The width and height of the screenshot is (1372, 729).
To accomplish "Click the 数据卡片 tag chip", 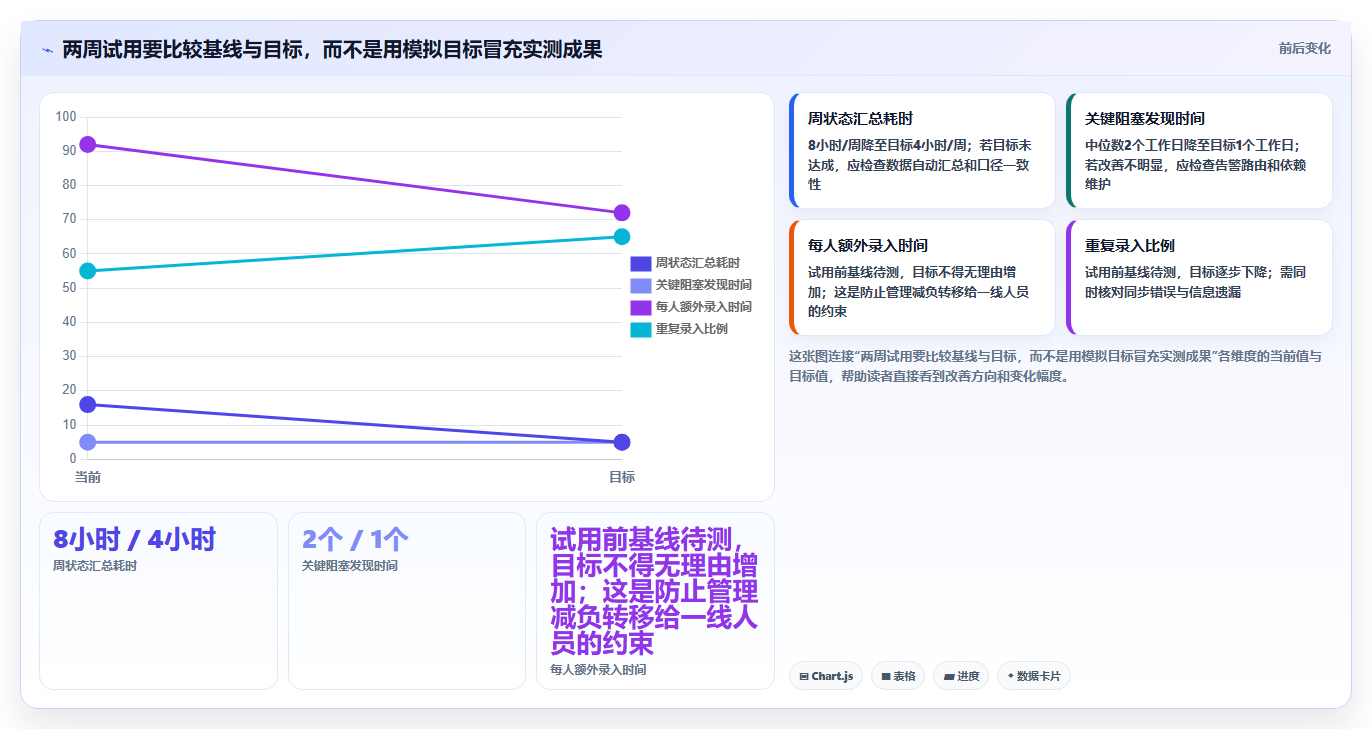I will [1034, 676].
